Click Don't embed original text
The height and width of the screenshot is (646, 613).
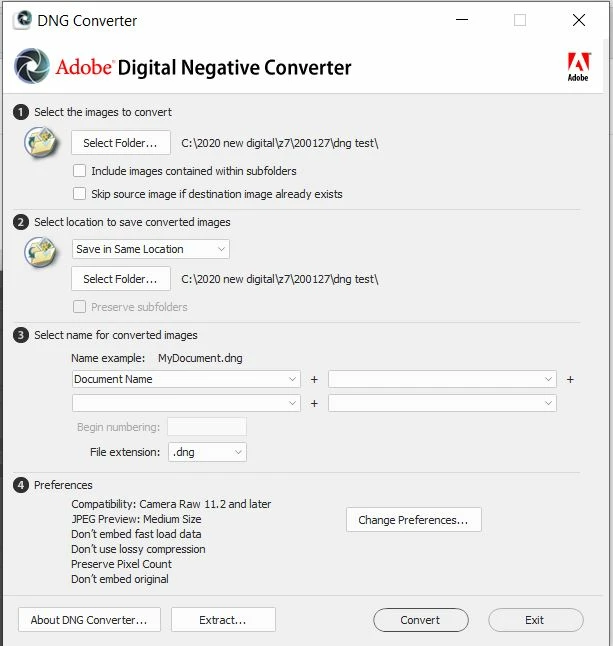click(x=120, y=579)
